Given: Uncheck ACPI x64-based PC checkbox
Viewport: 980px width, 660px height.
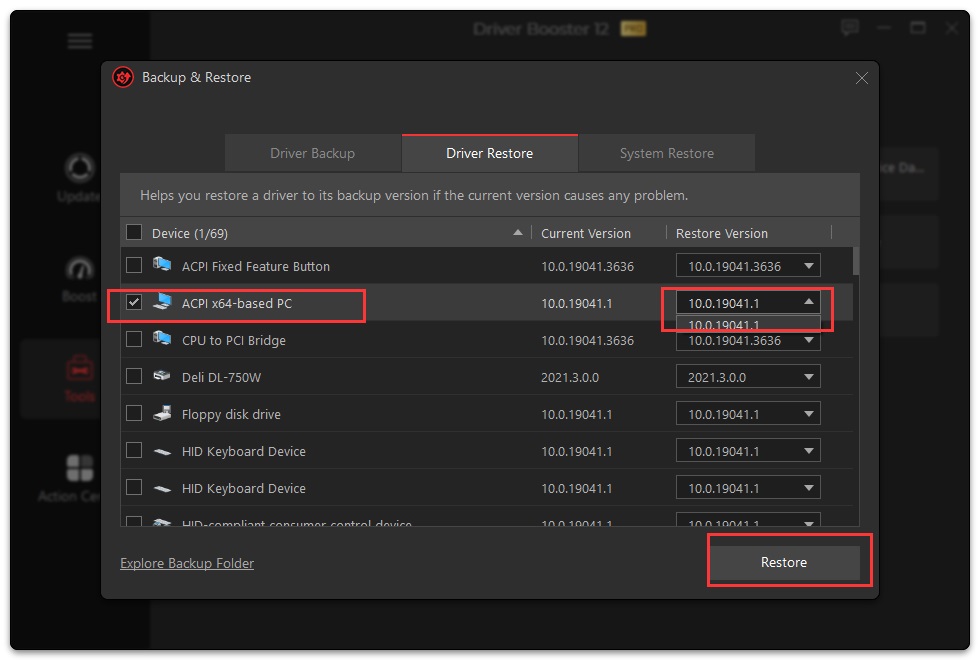Looking at the screenshot, I should point(134,302).
